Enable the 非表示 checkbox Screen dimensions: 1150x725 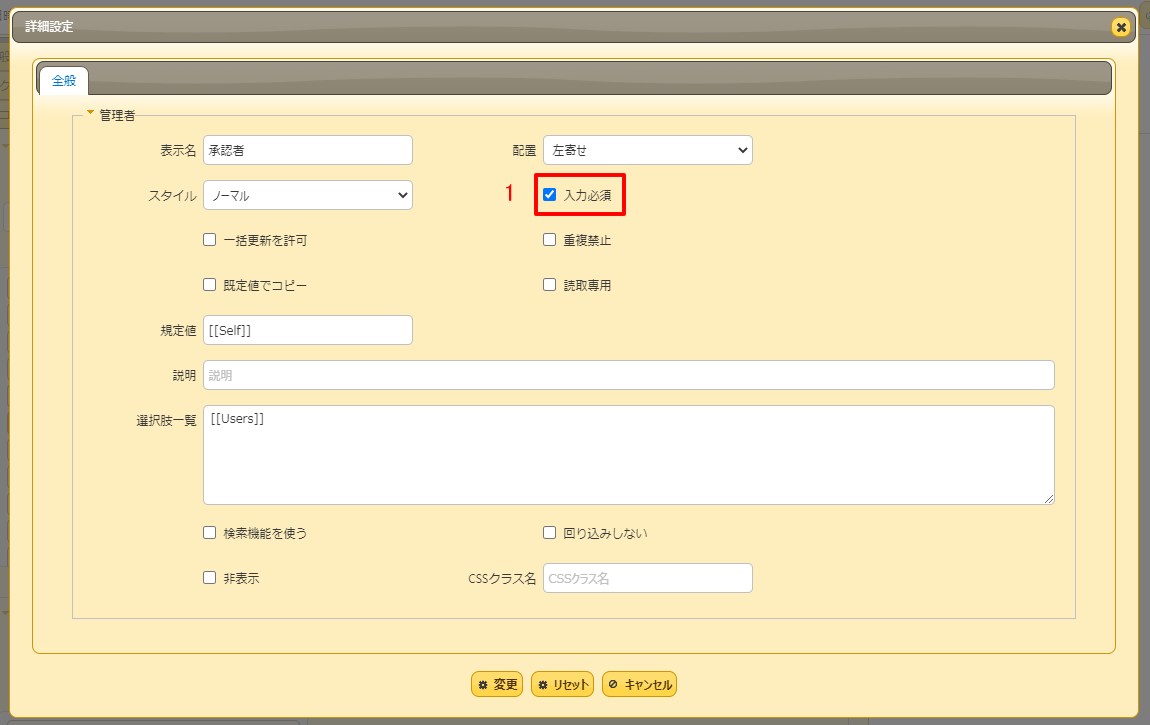click(209, 577)
